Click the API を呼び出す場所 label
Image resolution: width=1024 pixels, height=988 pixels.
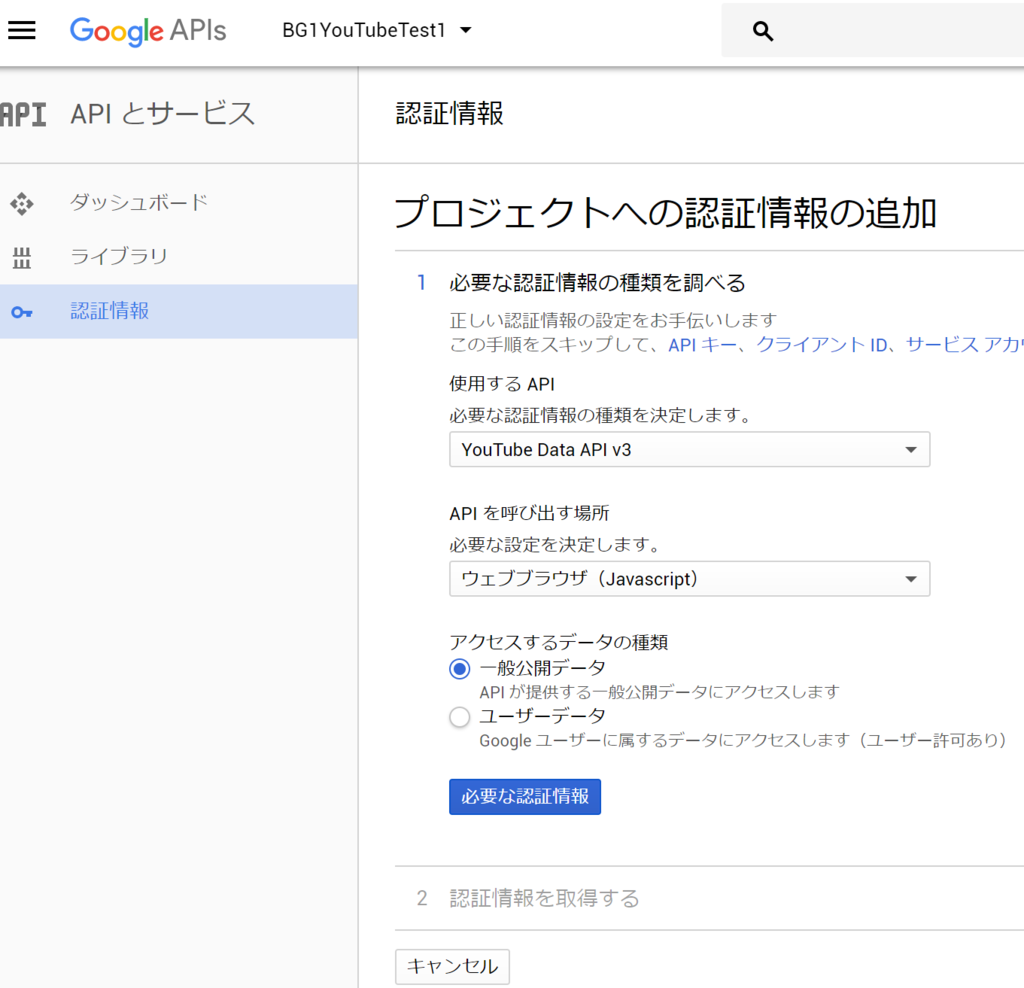tap(529, 513)
